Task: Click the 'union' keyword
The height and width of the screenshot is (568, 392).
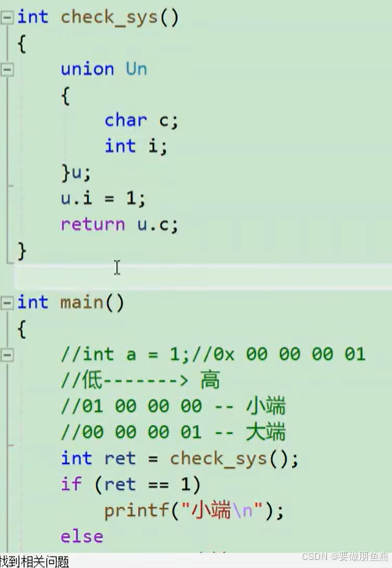Action: click(x=87, y=69)
